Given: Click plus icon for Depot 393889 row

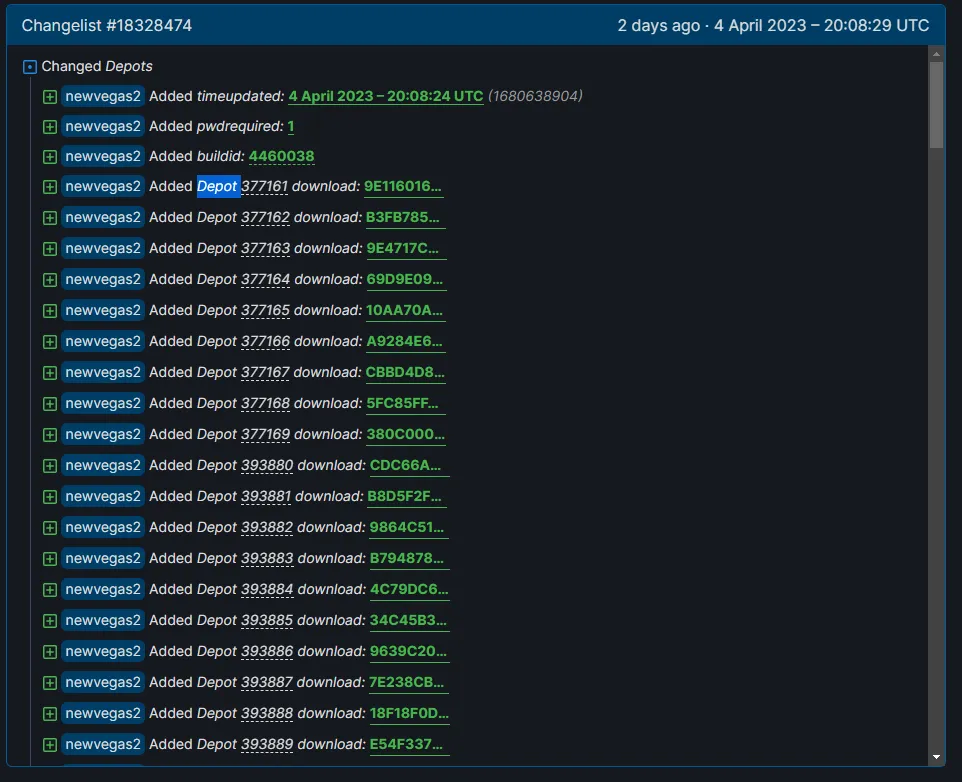Looking at the screenshot, I should 50,745.
